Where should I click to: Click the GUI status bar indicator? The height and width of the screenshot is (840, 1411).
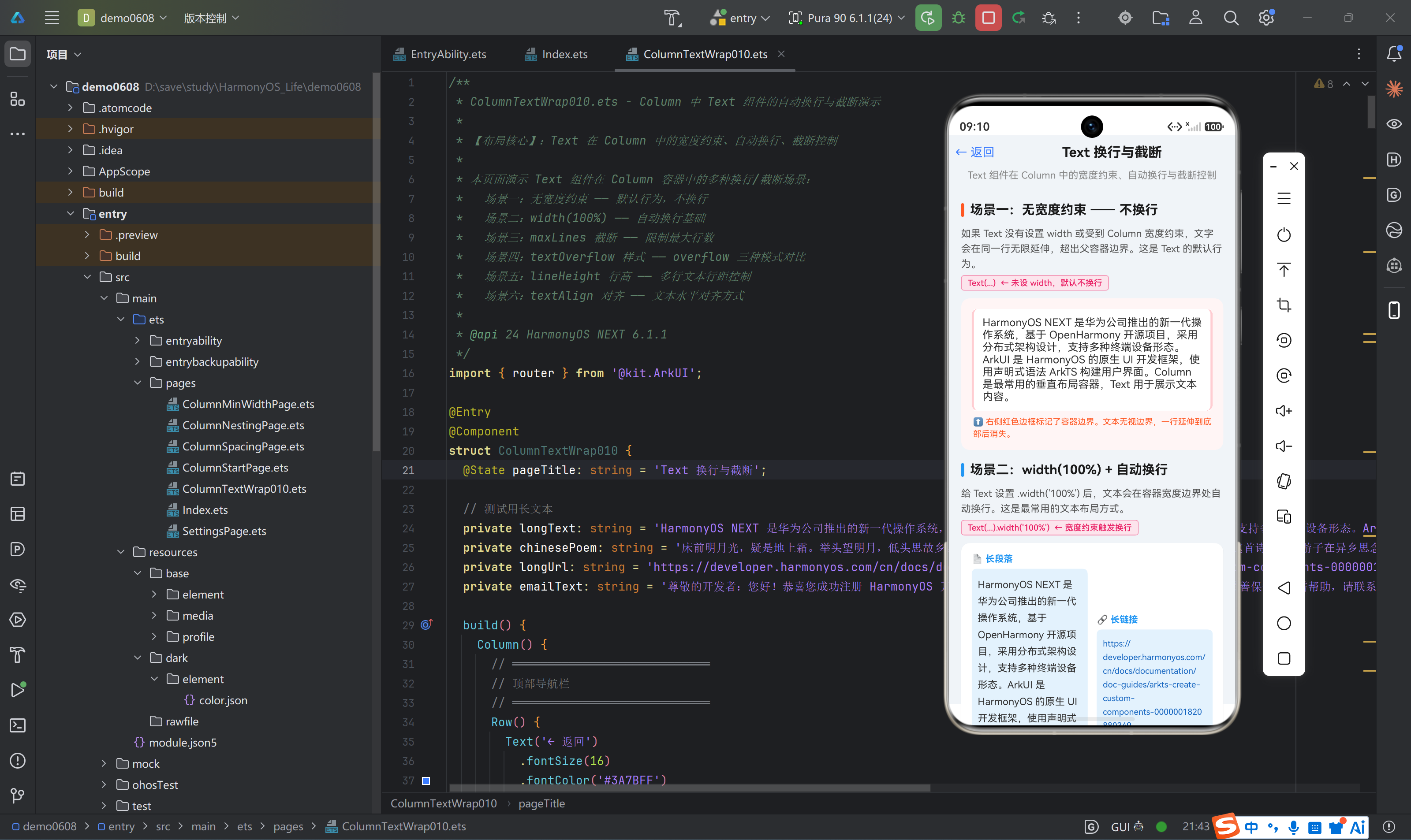[1127, 826]
